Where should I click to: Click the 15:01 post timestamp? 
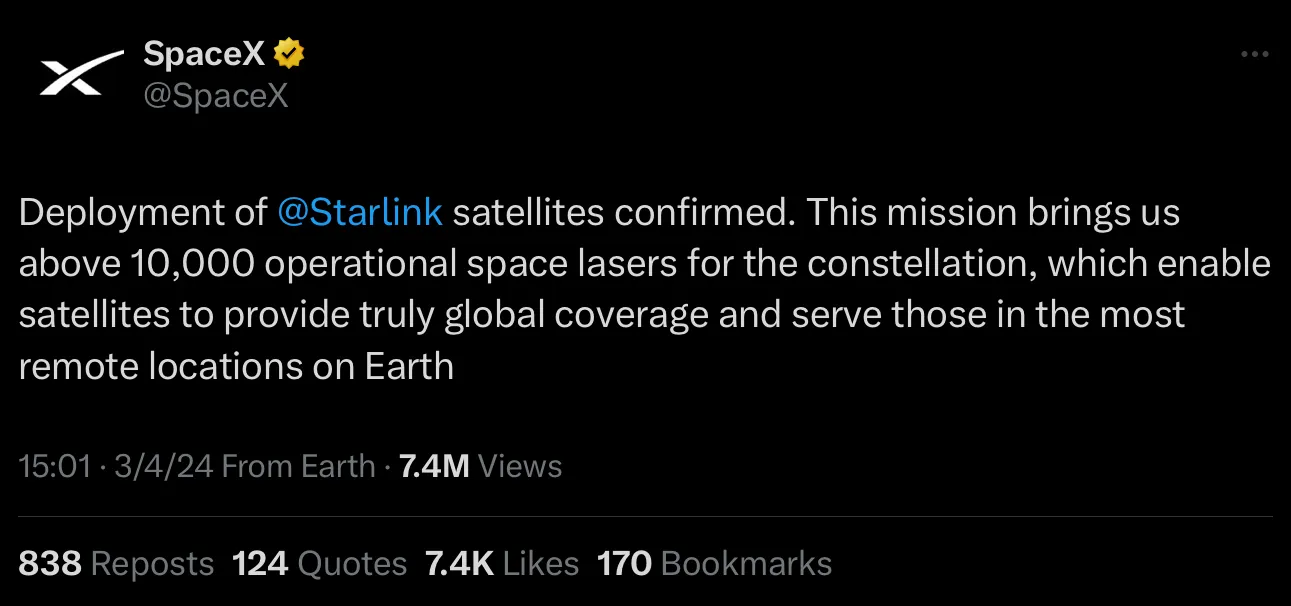pyautogui.click(x=55, y=466)
